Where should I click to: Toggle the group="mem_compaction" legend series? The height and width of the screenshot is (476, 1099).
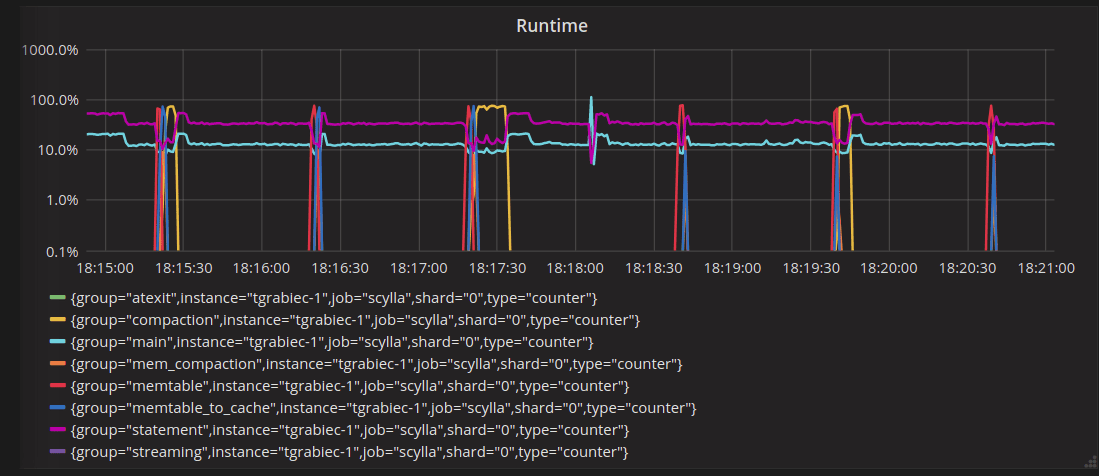[376, 363]
